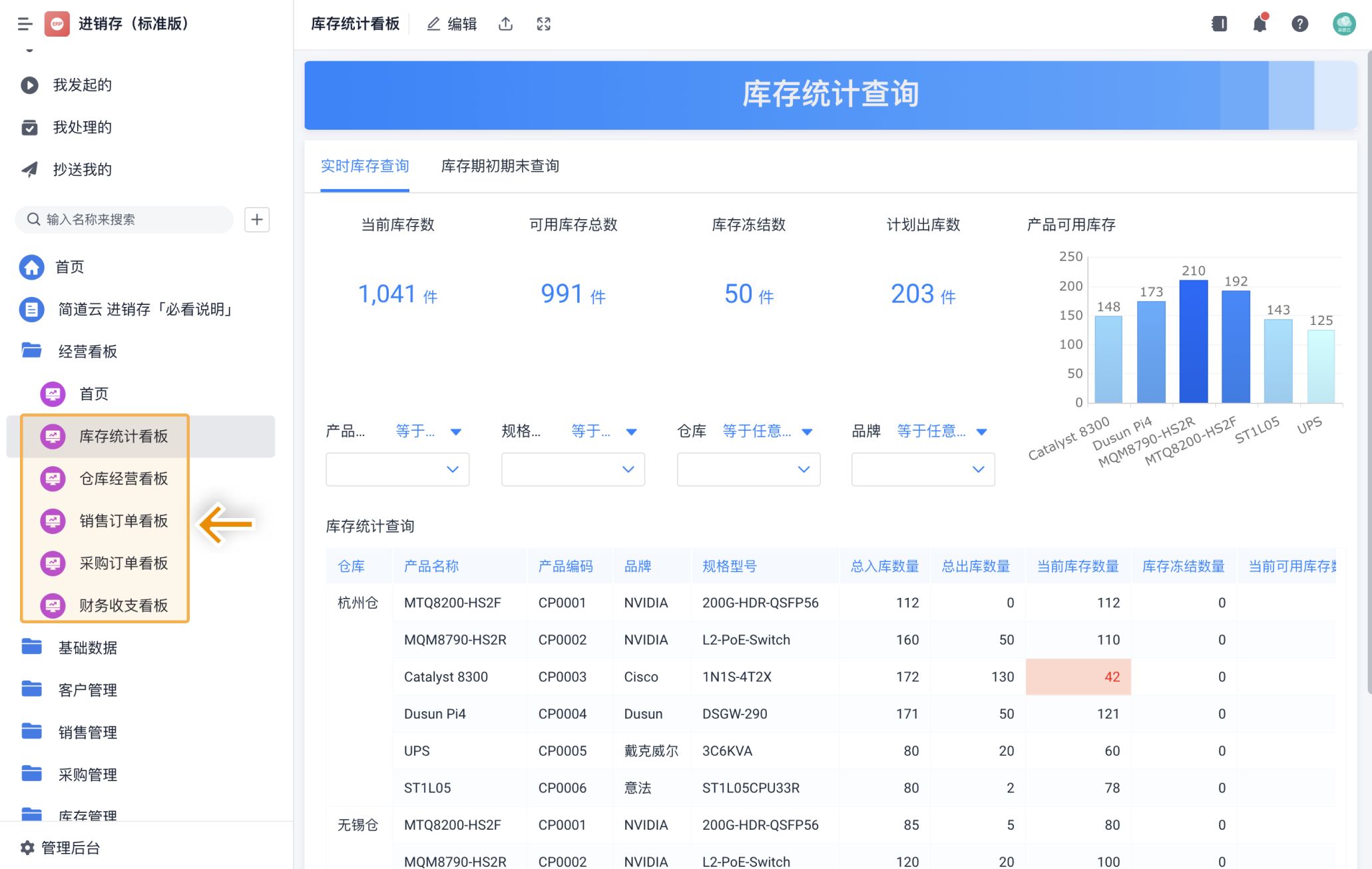Click the help question mark icon
This screenshot has width=1372, height=869.
point(1299,24)
